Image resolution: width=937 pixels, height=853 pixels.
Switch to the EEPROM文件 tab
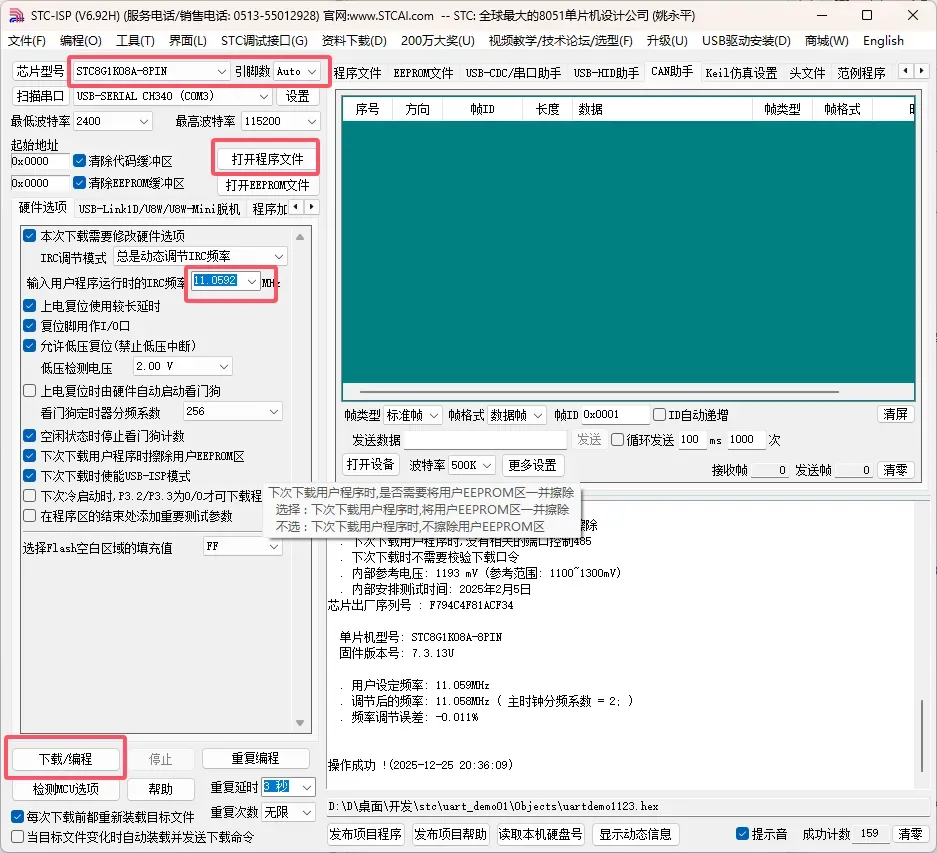click(423, 73)
